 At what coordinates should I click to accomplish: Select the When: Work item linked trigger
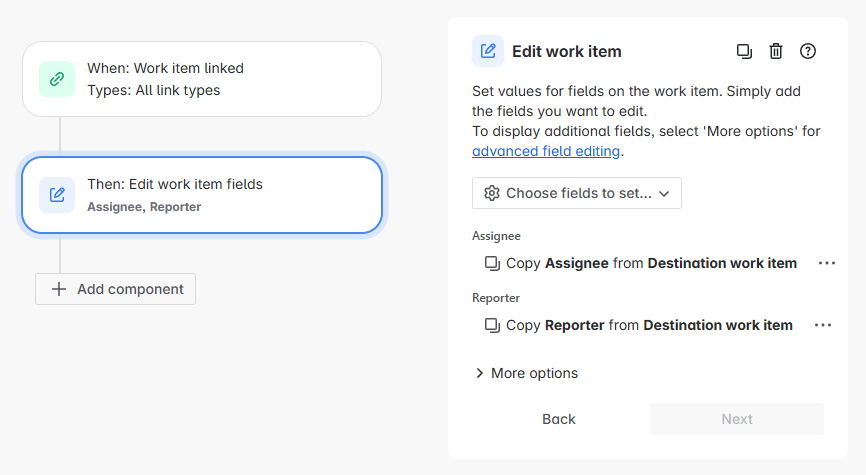202,79
